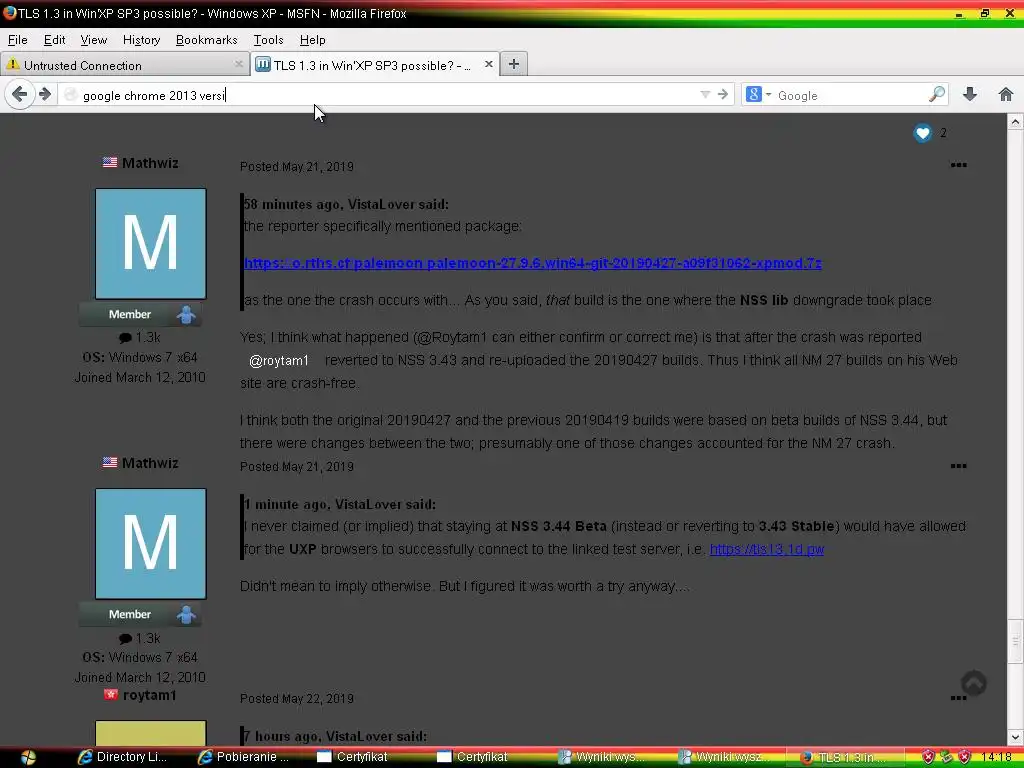
Task: Click the Posted May 22, 2019 timestamp
Action: point(296,699)
